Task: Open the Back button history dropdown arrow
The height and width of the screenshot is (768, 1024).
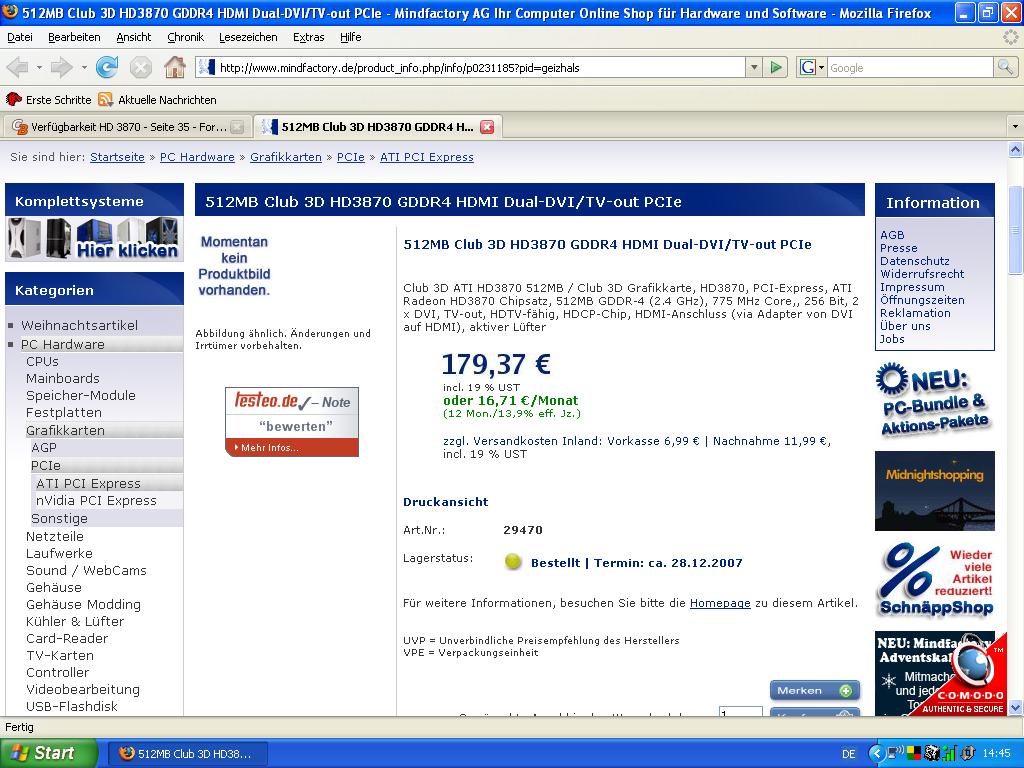Action: [39, 67]
